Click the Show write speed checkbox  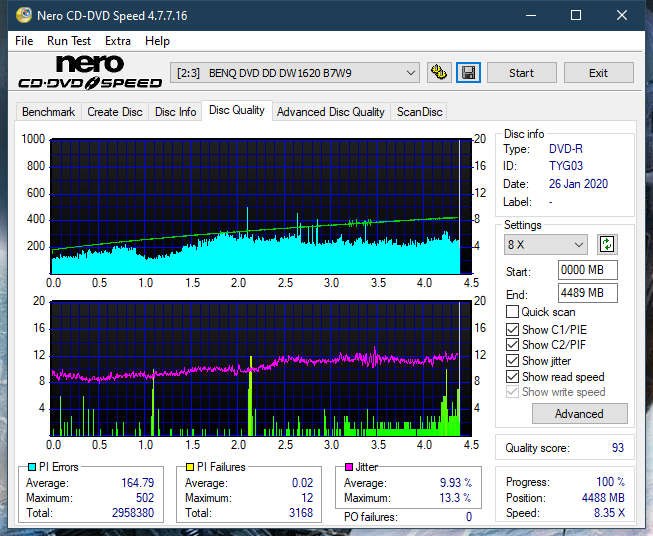(512, 392)
